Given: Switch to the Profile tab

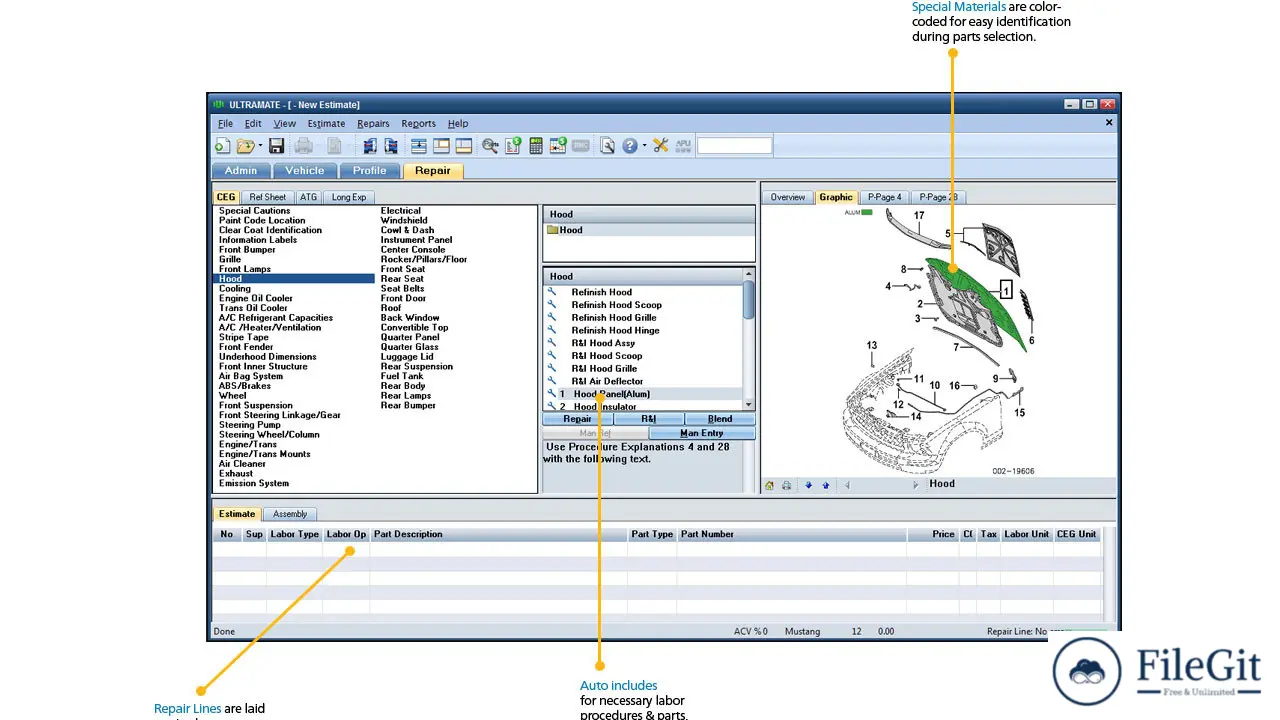Looking at the screenshot, I should tap(369, 171).
